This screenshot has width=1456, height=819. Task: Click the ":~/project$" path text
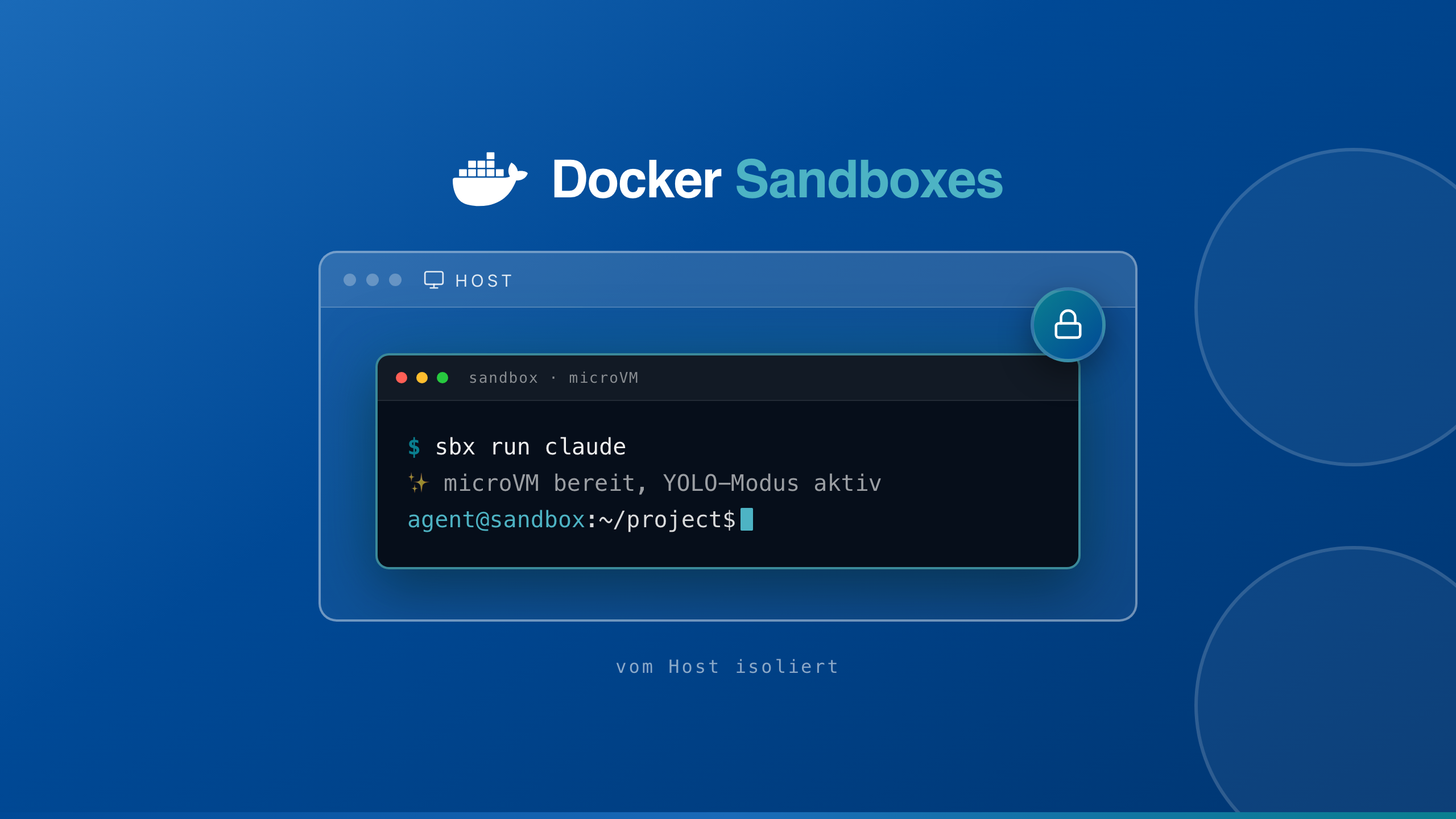(x=661, y=520)
